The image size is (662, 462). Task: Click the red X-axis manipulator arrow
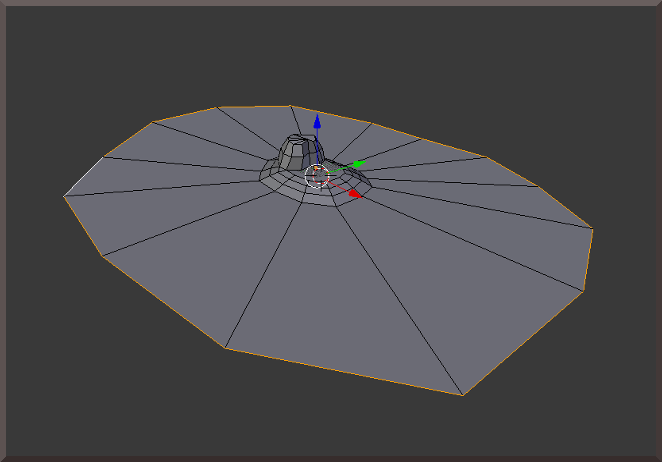(353, 192)
